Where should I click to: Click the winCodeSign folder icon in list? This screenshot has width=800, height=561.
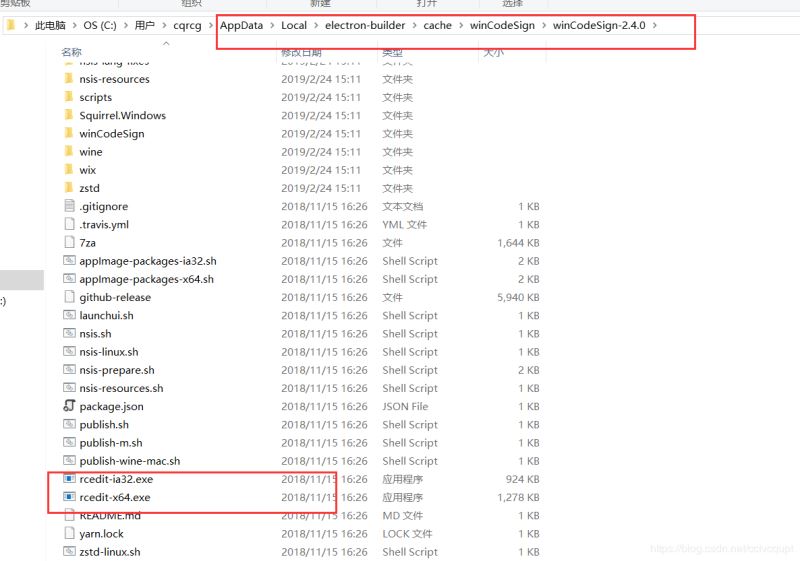pyautogui.click(x=69, y=133)
